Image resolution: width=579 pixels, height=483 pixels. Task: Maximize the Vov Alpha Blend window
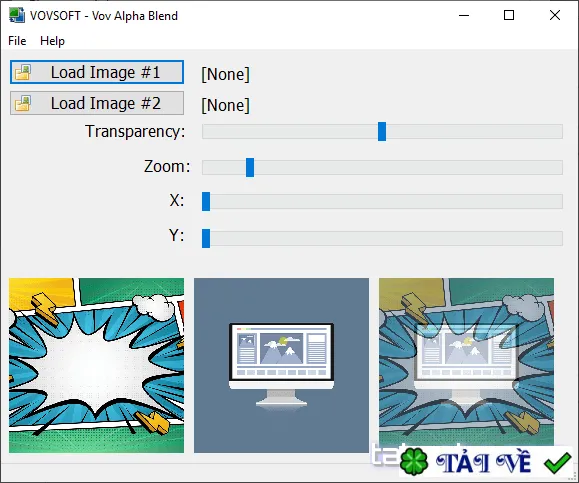[x=509, y=16]
